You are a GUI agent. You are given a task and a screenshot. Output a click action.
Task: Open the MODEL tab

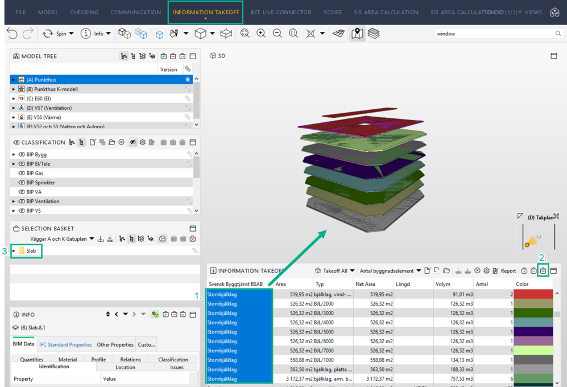point(48,12)
